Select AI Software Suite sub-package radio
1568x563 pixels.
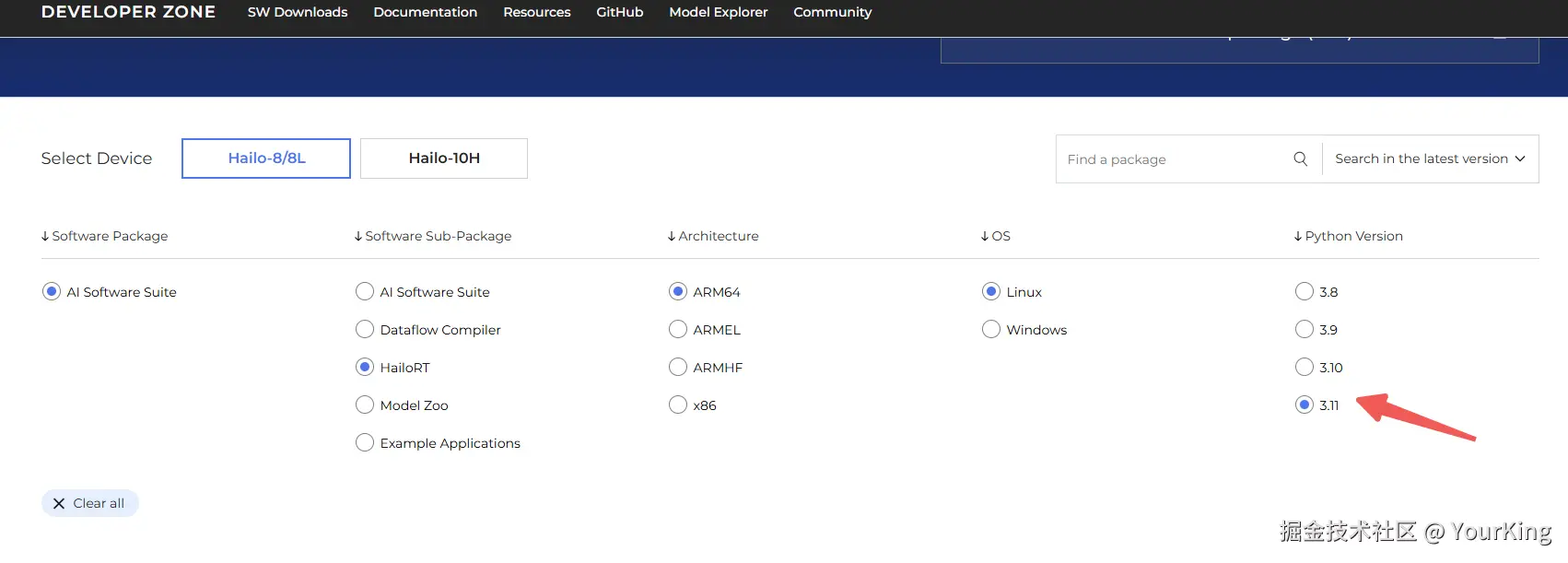coord(365,291)
